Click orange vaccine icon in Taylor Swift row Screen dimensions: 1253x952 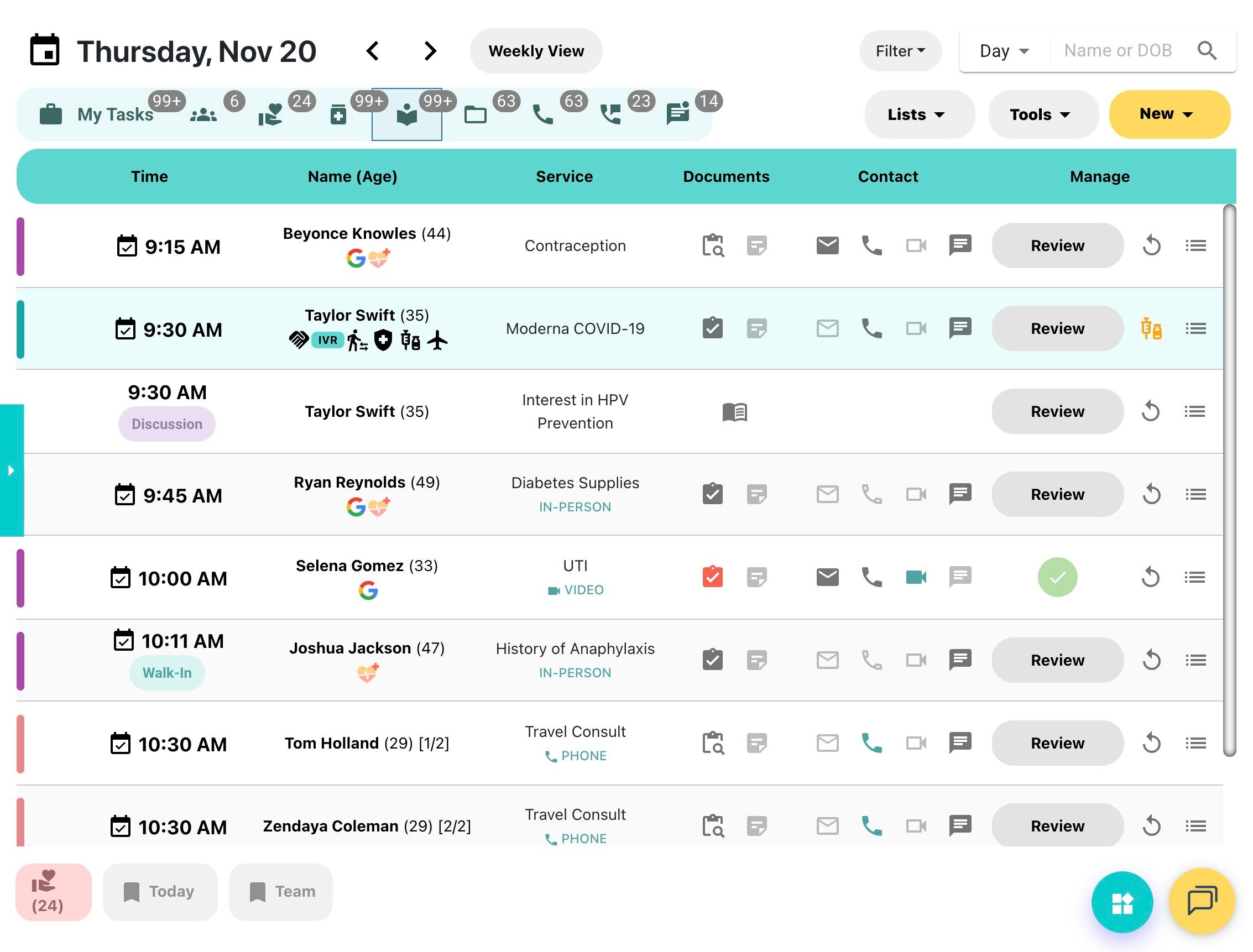click(x=1150, y=328)
